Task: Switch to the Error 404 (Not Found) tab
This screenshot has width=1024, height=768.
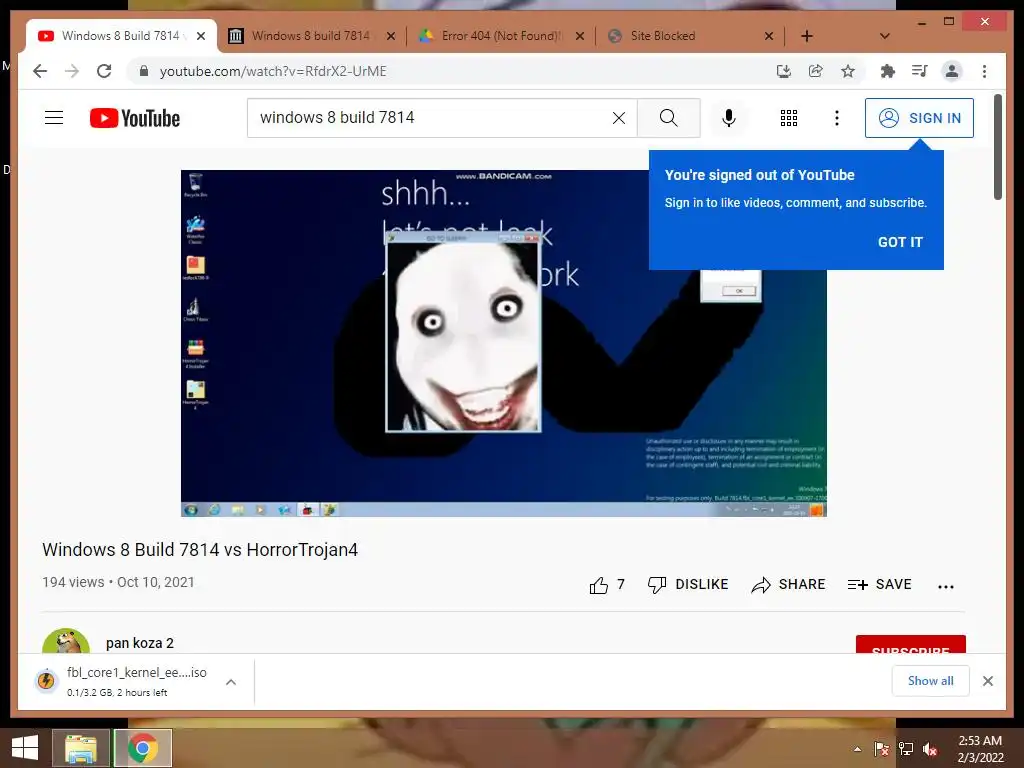Action: (x=501, y=36)
